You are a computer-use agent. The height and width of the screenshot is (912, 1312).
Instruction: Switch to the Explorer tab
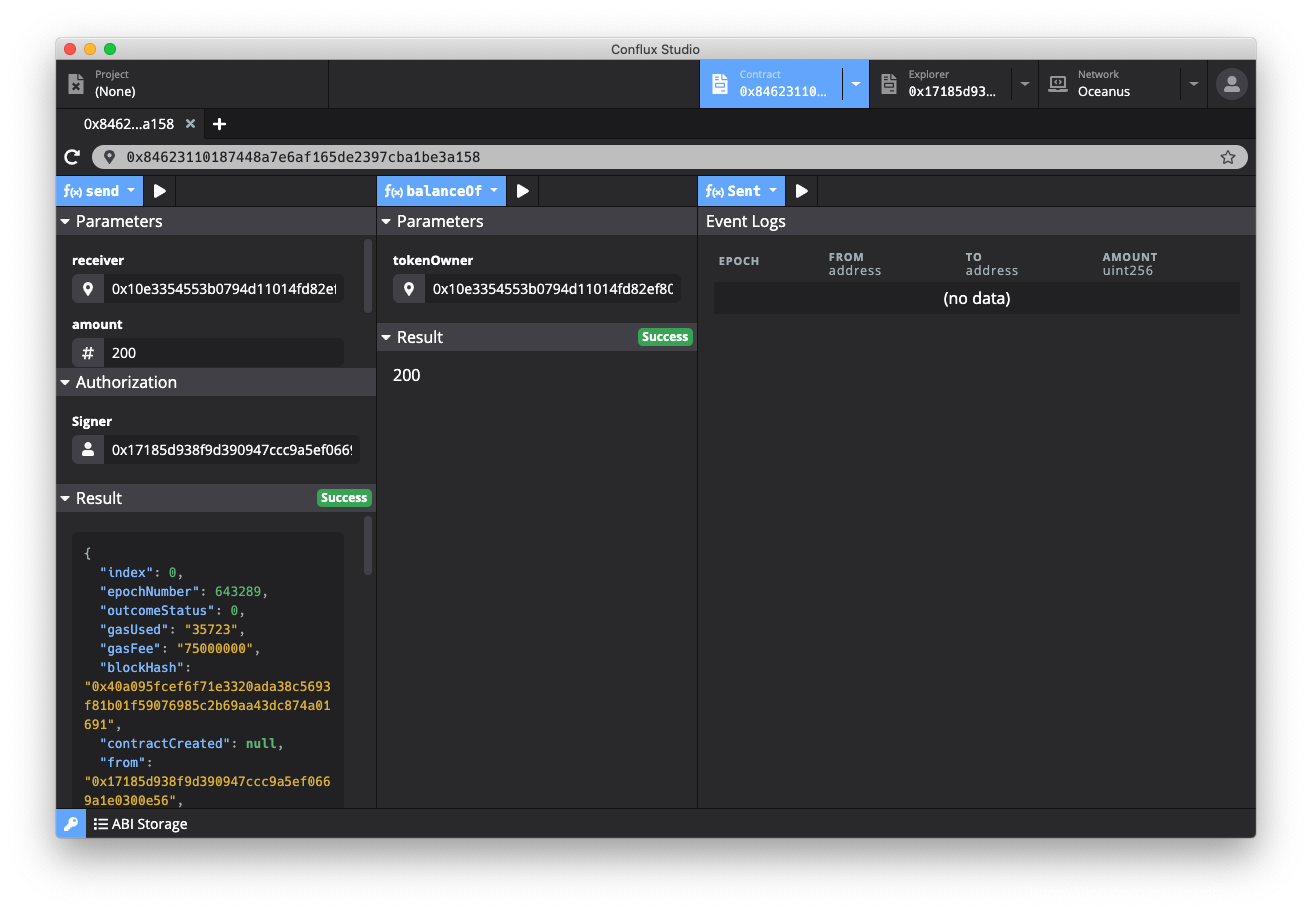tap(940, 84)
